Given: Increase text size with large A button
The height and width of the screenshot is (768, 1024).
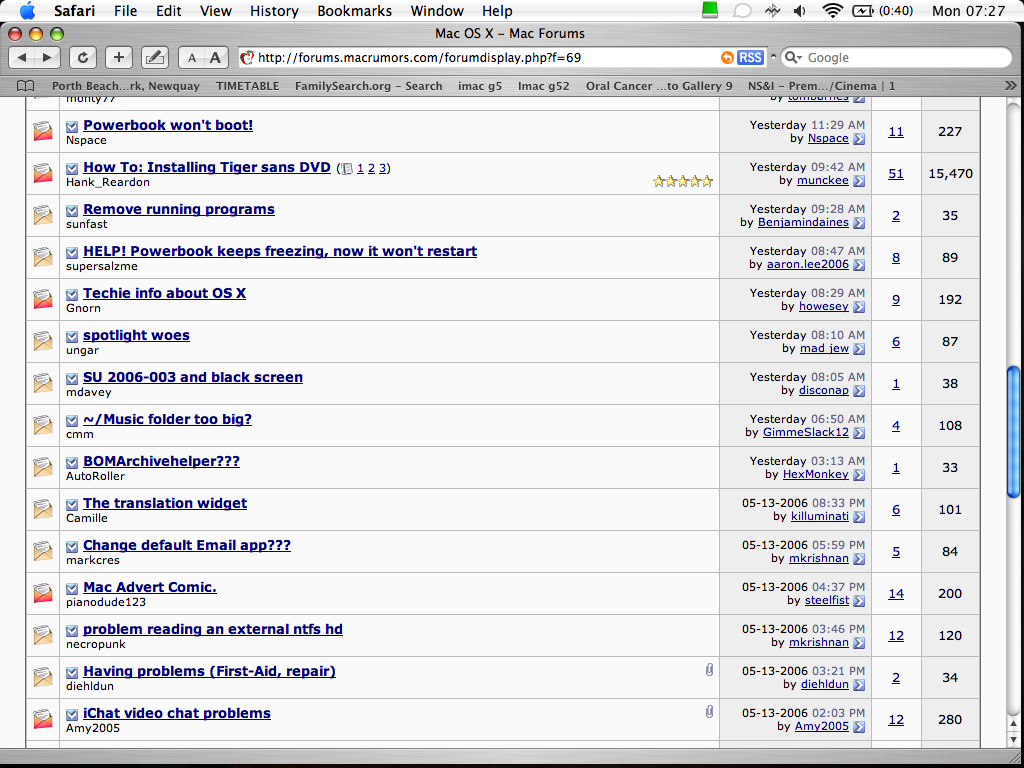Looking at the screenshot, I should pyautogui.click(x=216, y=57).
